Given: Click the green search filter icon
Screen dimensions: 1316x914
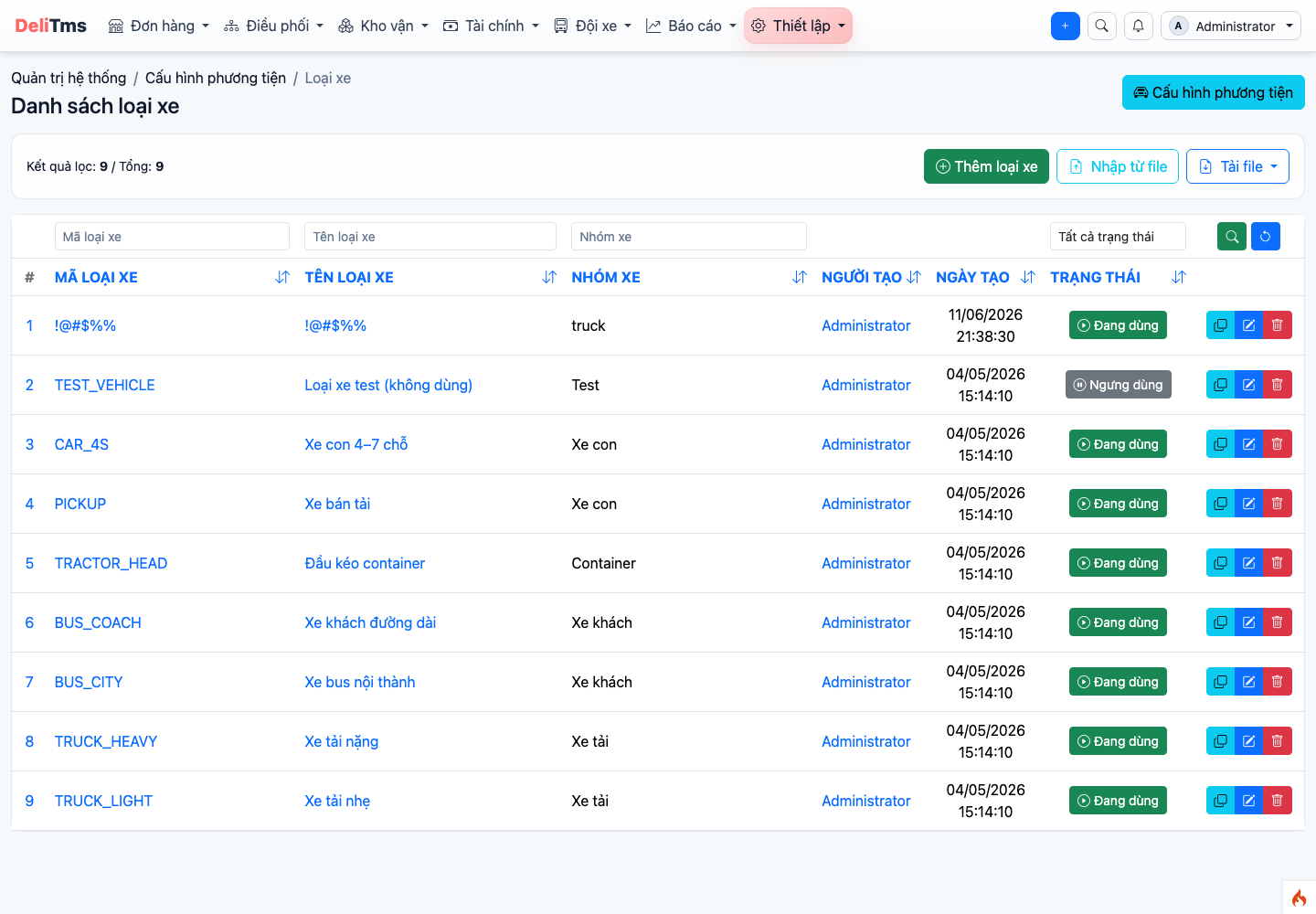Looking at the screenshot, I should pos(1232,237).
